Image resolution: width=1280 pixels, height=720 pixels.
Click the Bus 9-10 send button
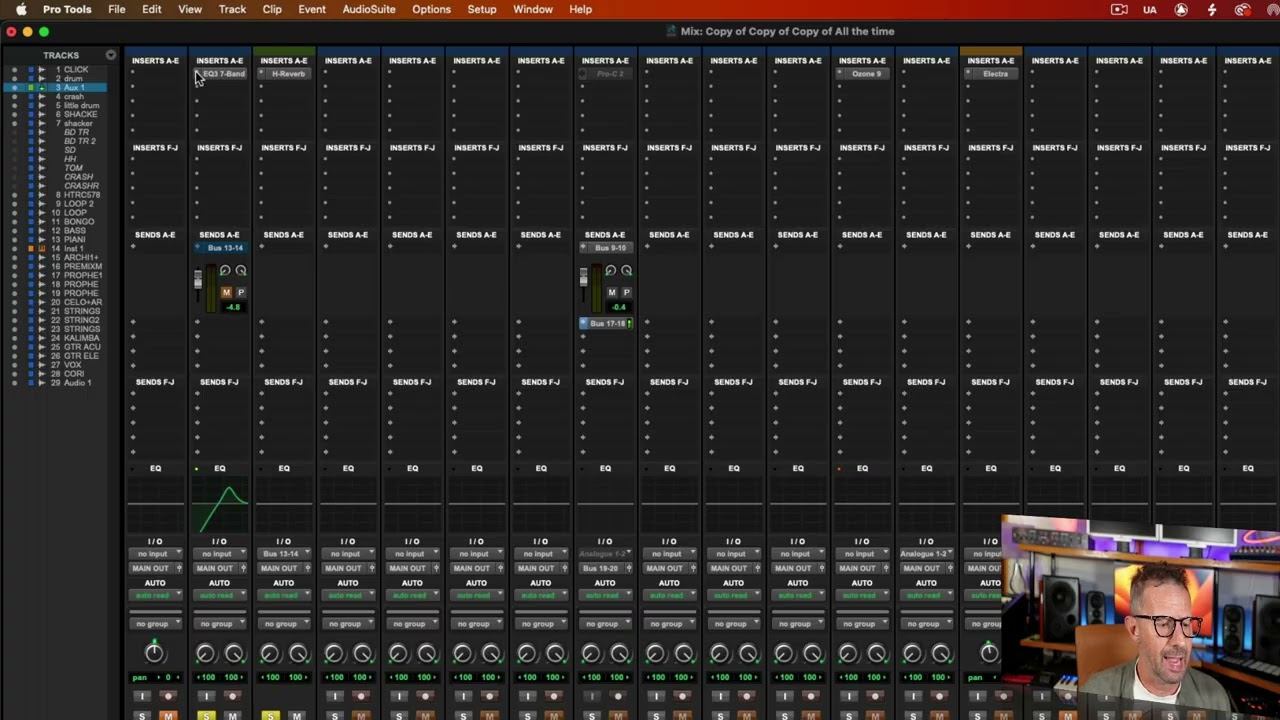tap(610, 248)
